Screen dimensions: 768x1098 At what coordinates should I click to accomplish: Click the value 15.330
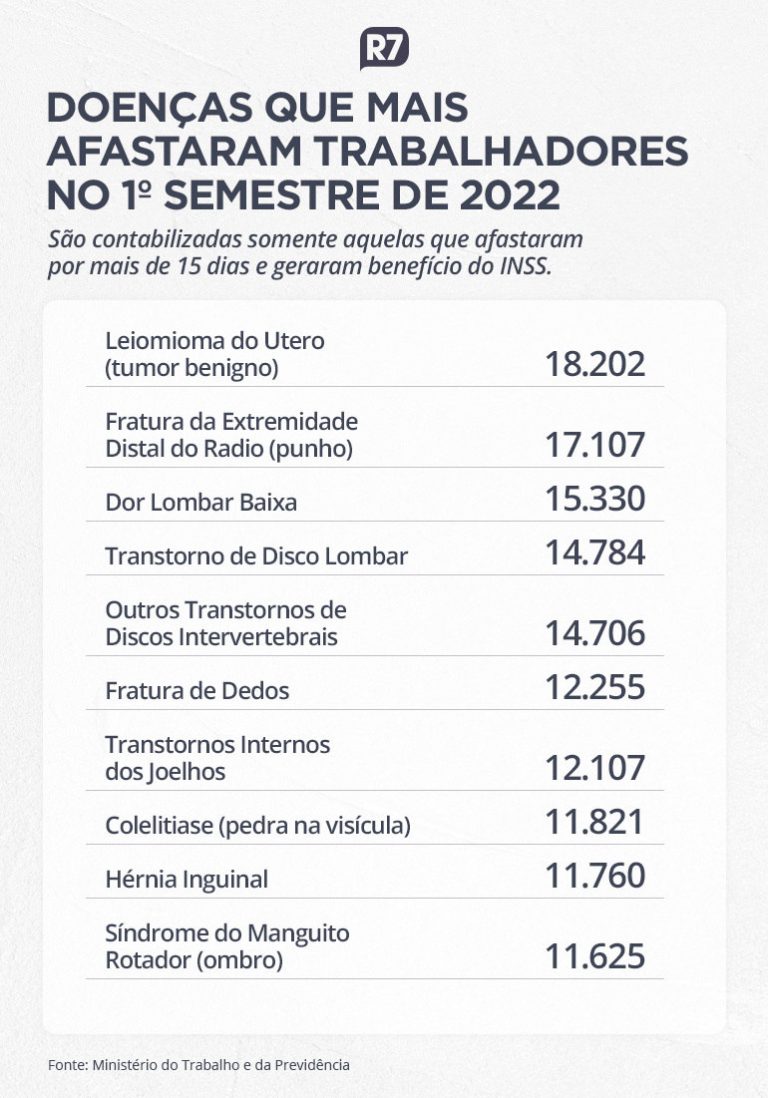click(x=595, y=498)
